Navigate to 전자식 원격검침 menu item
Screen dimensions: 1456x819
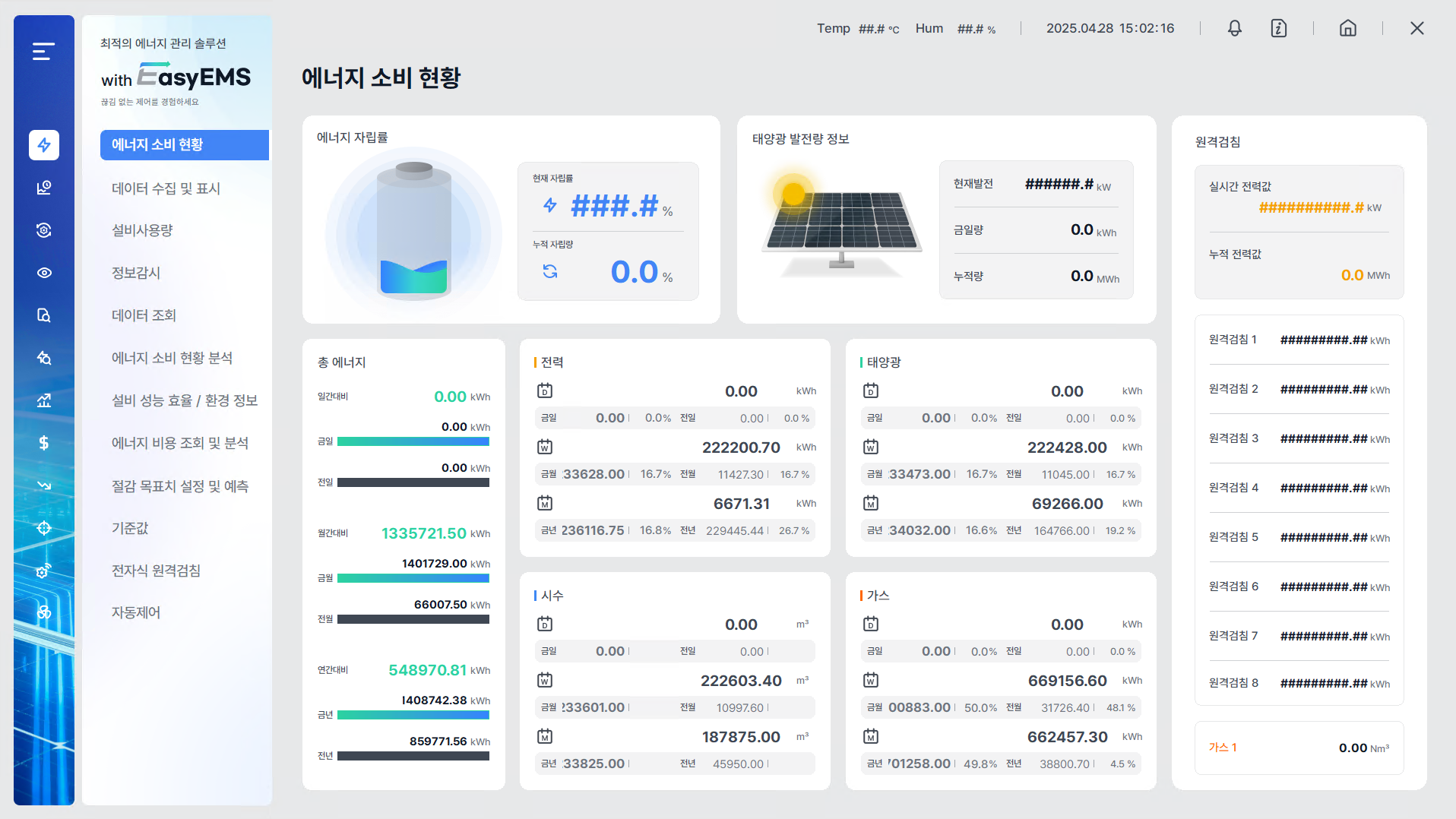coord(156,571)
